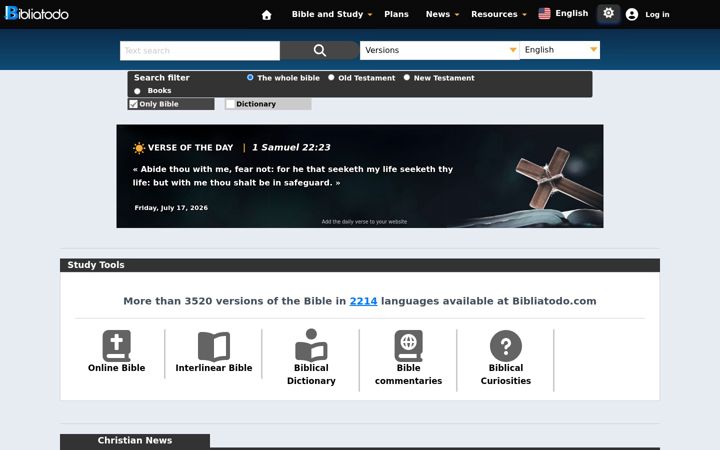
Task: Open the Bibliatodo logo homepage
Action: click(37, 13)
